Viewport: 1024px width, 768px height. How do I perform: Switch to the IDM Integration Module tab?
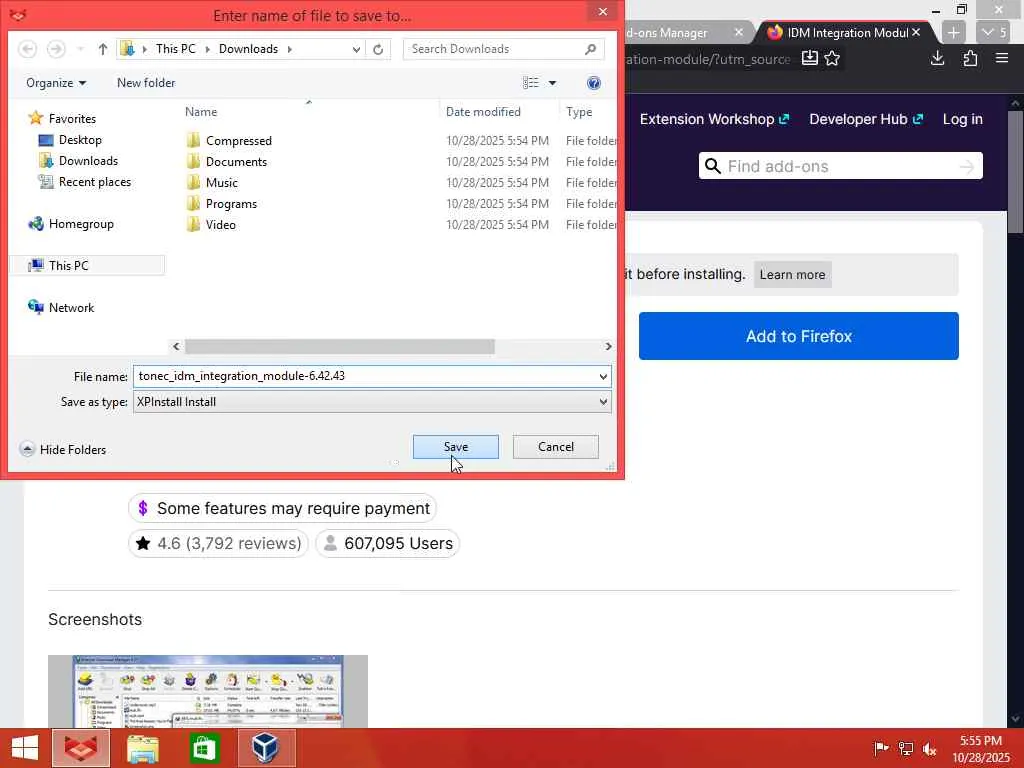click(846, 32)
